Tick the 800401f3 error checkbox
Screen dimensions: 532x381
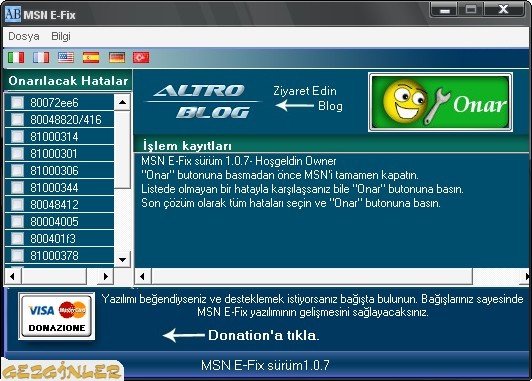(17, 238)
